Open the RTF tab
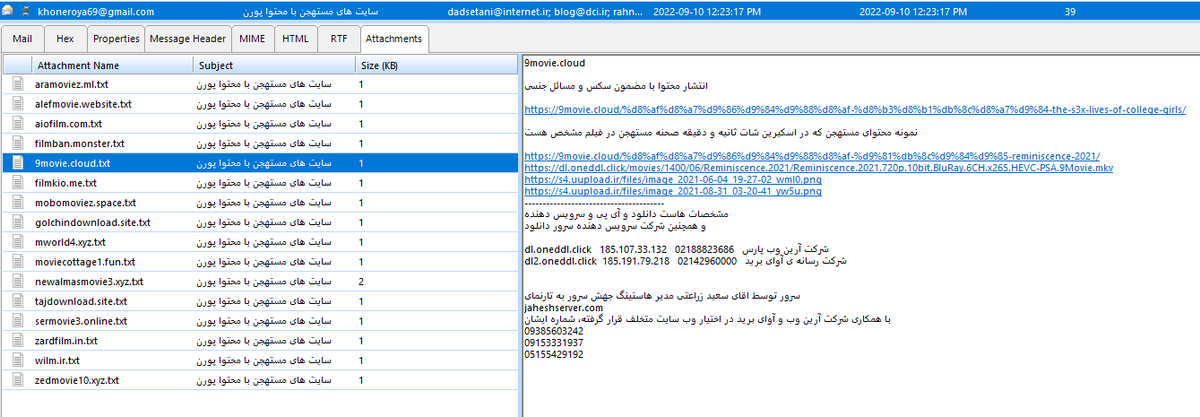 pos(337,39)
